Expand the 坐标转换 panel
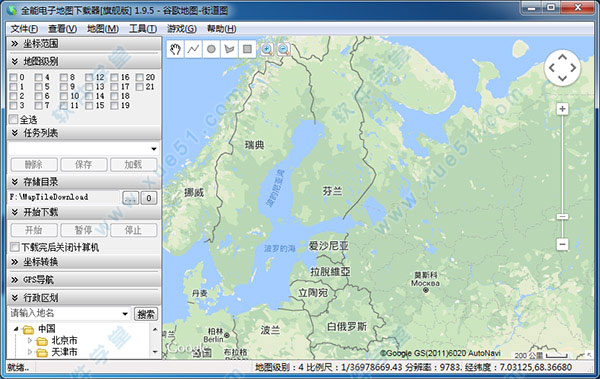 coord(84,262)
